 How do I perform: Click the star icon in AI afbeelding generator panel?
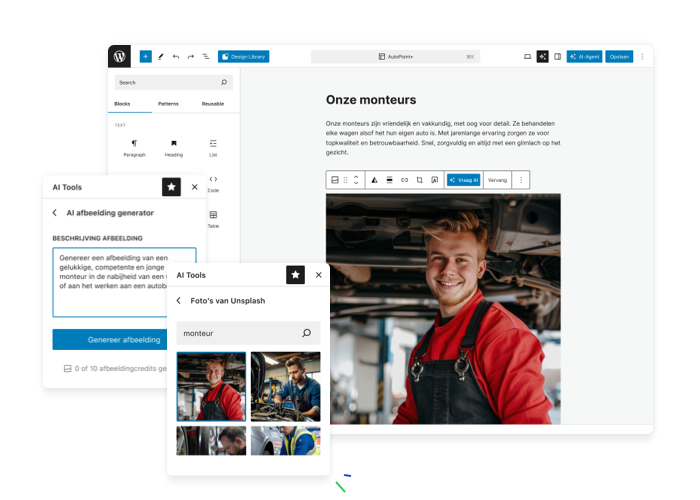click(171, 187)
